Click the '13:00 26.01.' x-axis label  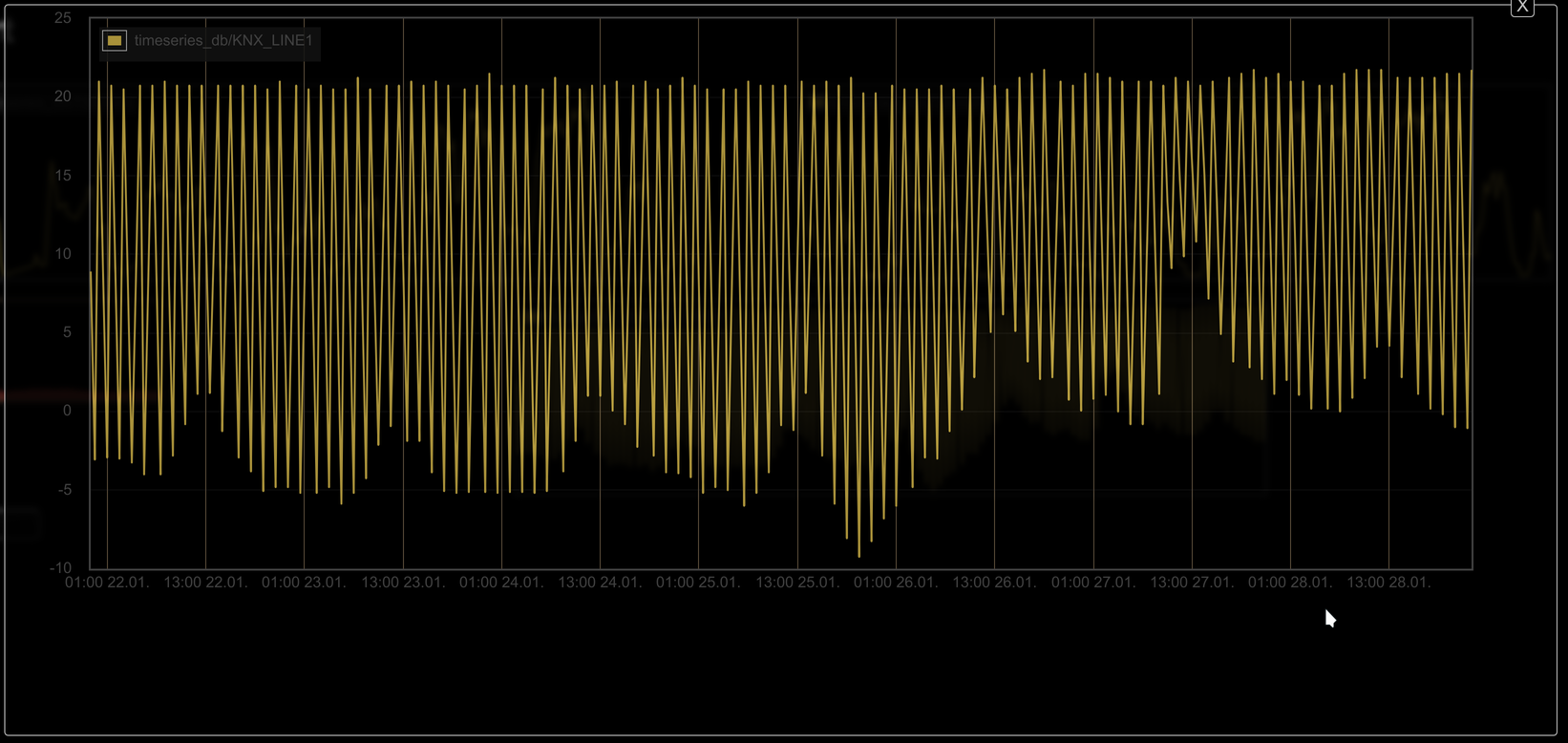point(994,583)
